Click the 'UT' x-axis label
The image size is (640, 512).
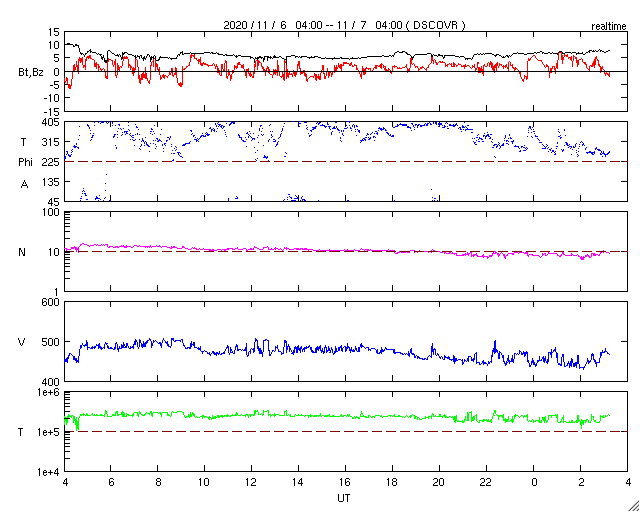click(345, 497)
